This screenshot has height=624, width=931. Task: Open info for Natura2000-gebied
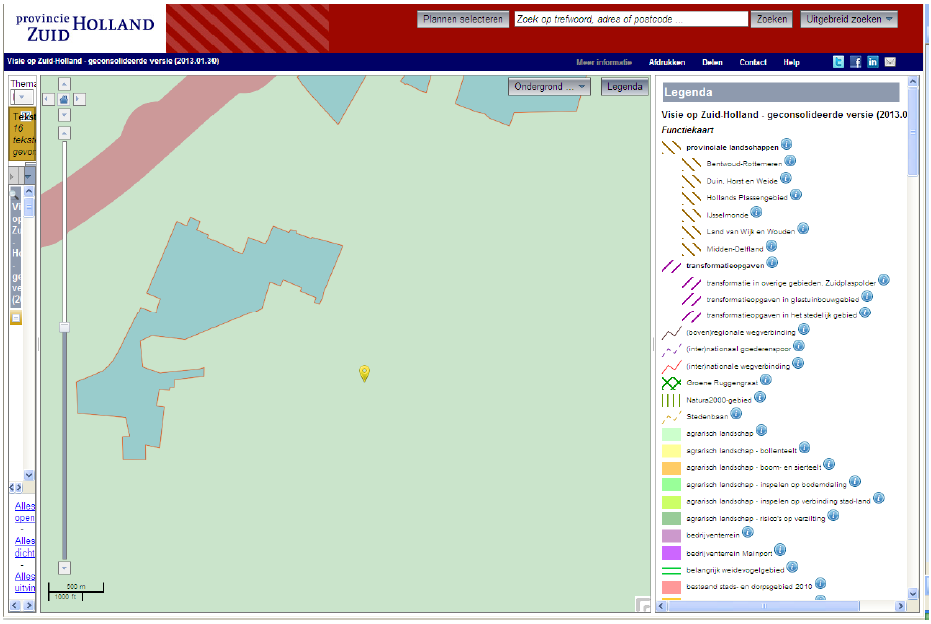tap(760, 397)
